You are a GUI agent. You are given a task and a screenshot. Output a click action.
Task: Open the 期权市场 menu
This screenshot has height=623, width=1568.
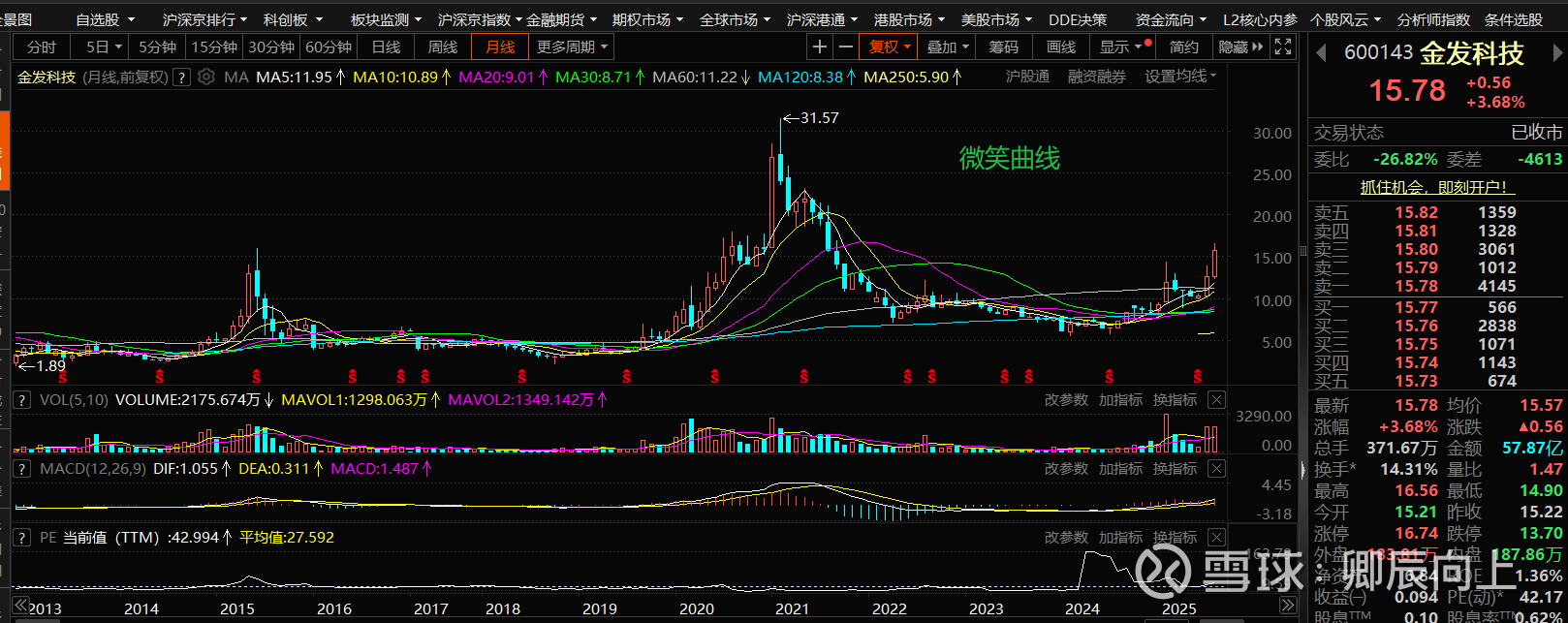point(647,19)
